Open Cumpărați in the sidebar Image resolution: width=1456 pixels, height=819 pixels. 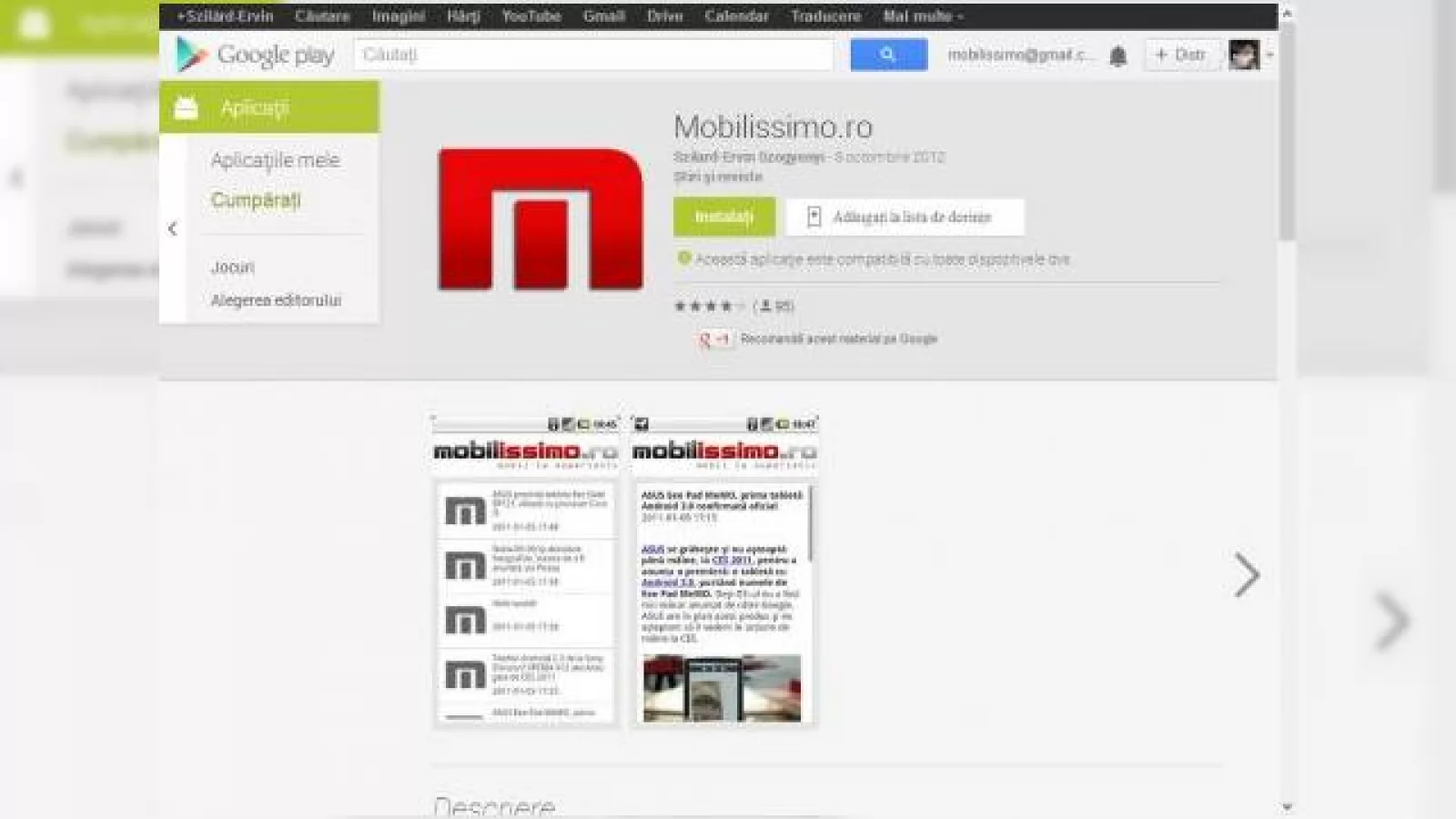pyautogui.click(x=256, y=200)
